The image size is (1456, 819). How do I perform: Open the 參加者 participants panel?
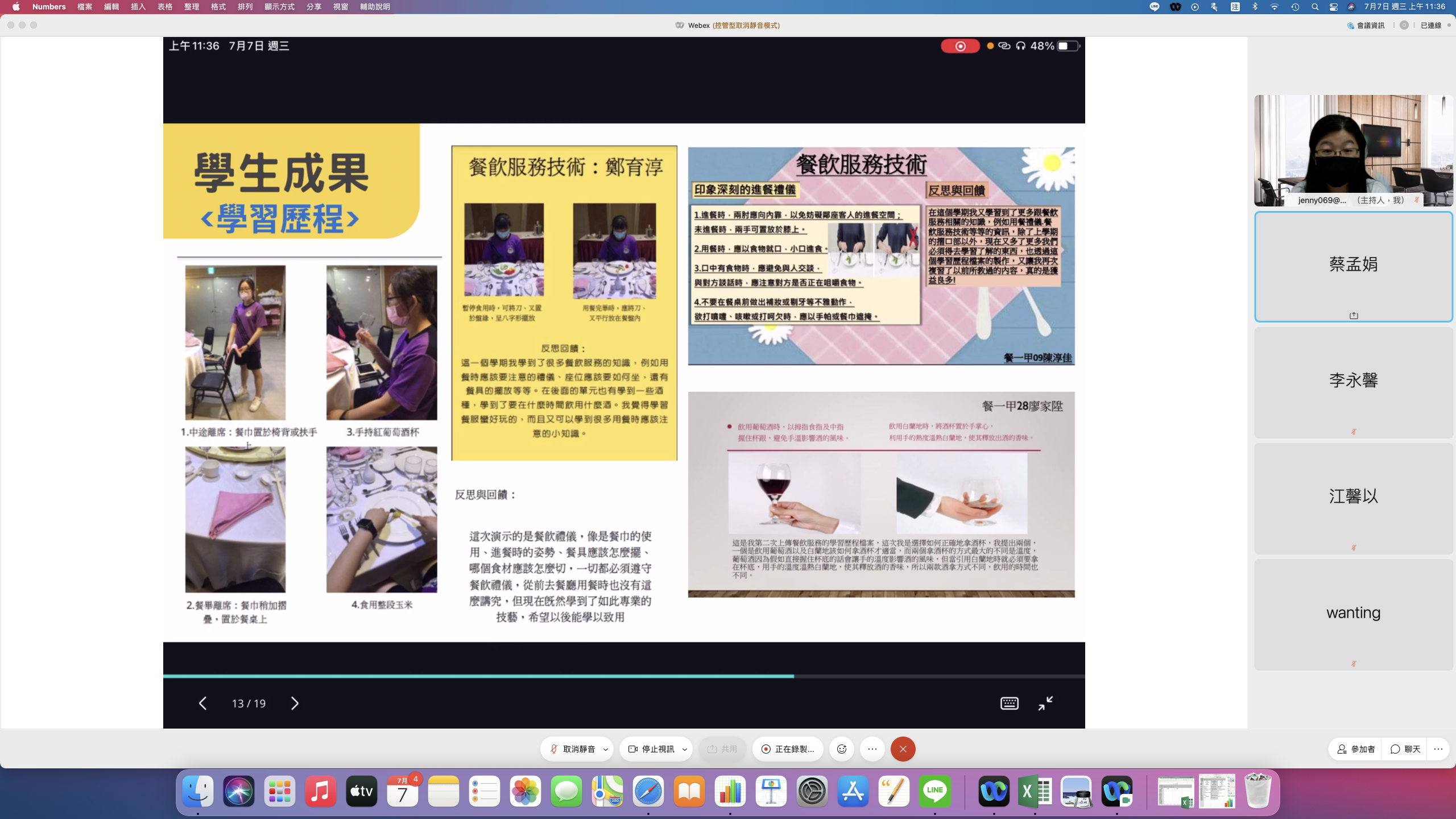coord(1356,749)
